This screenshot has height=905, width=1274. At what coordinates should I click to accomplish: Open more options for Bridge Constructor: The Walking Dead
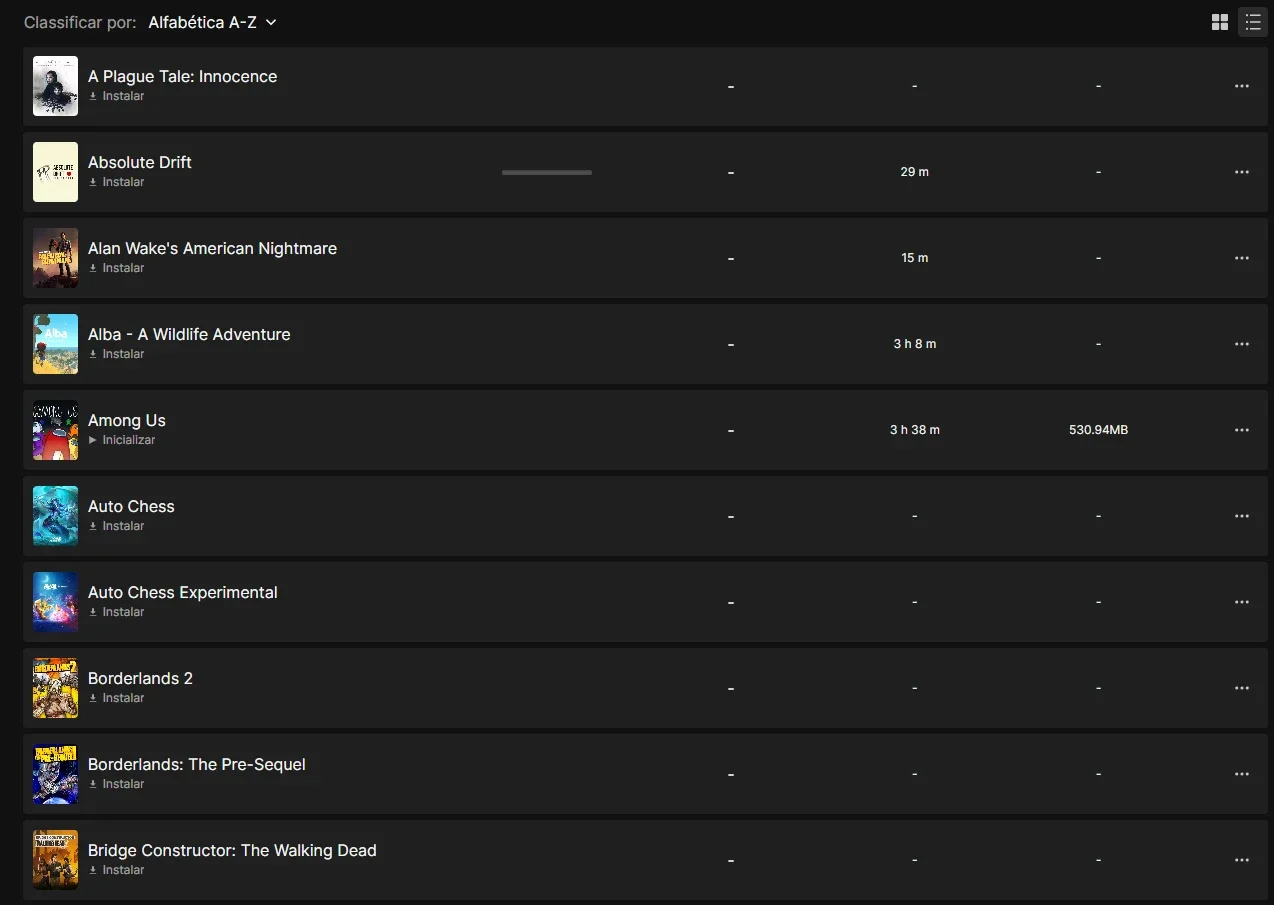1242,860
